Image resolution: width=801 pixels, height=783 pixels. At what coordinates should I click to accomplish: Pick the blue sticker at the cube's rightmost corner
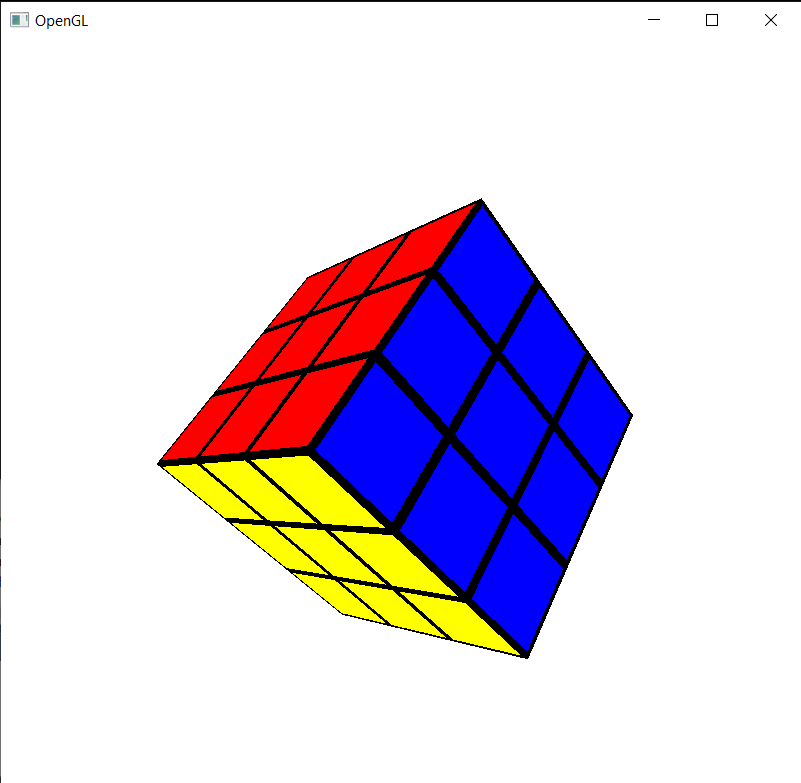(596, 418)
